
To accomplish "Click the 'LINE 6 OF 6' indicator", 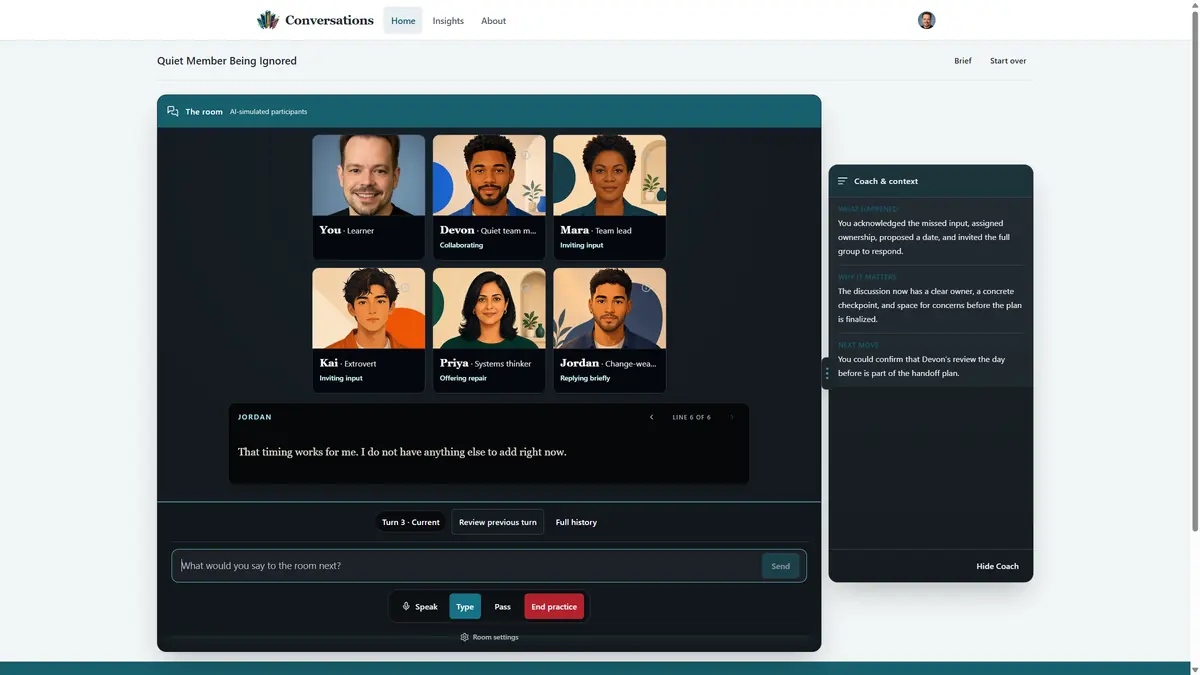I will pyautogui.click(x=692, y=417).
